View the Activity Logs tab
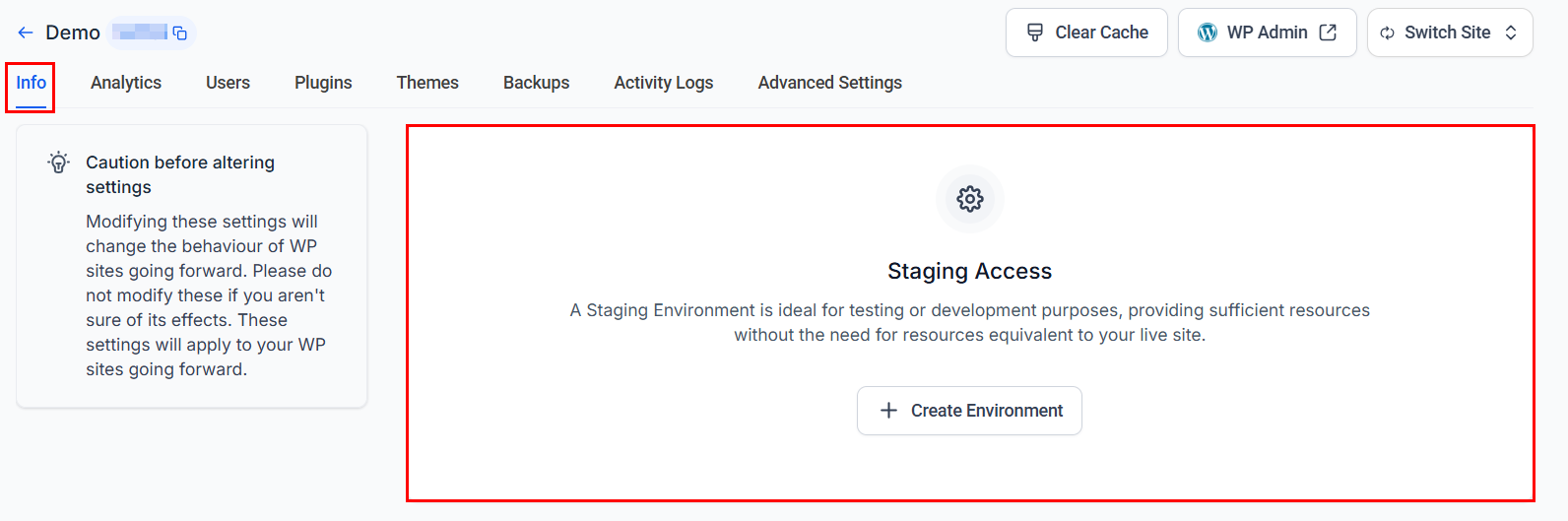 (x=664, y=83)
